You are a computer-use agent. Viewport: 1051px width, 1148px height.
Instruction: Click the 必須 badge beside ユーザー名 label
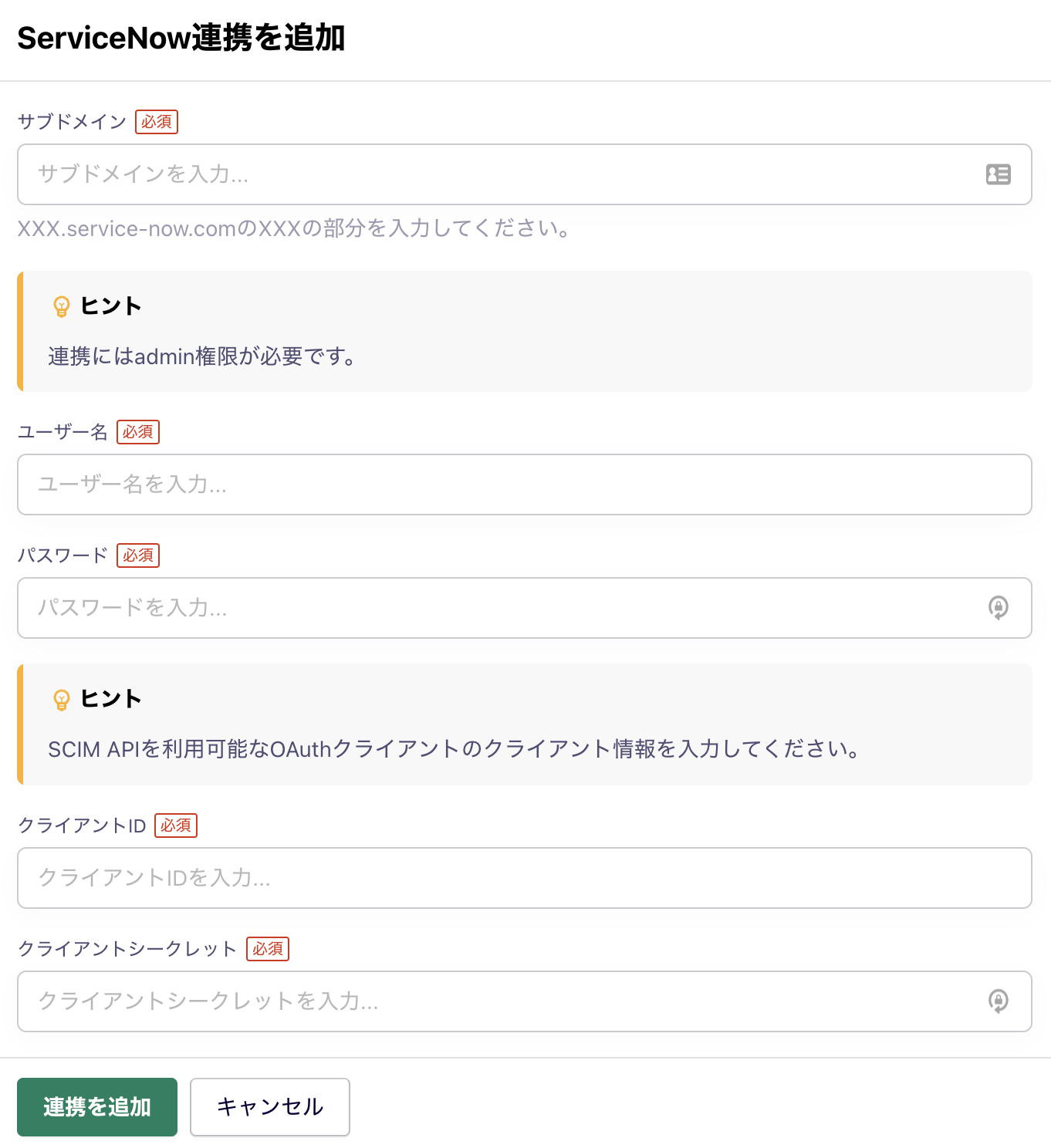tap(138, 432)
